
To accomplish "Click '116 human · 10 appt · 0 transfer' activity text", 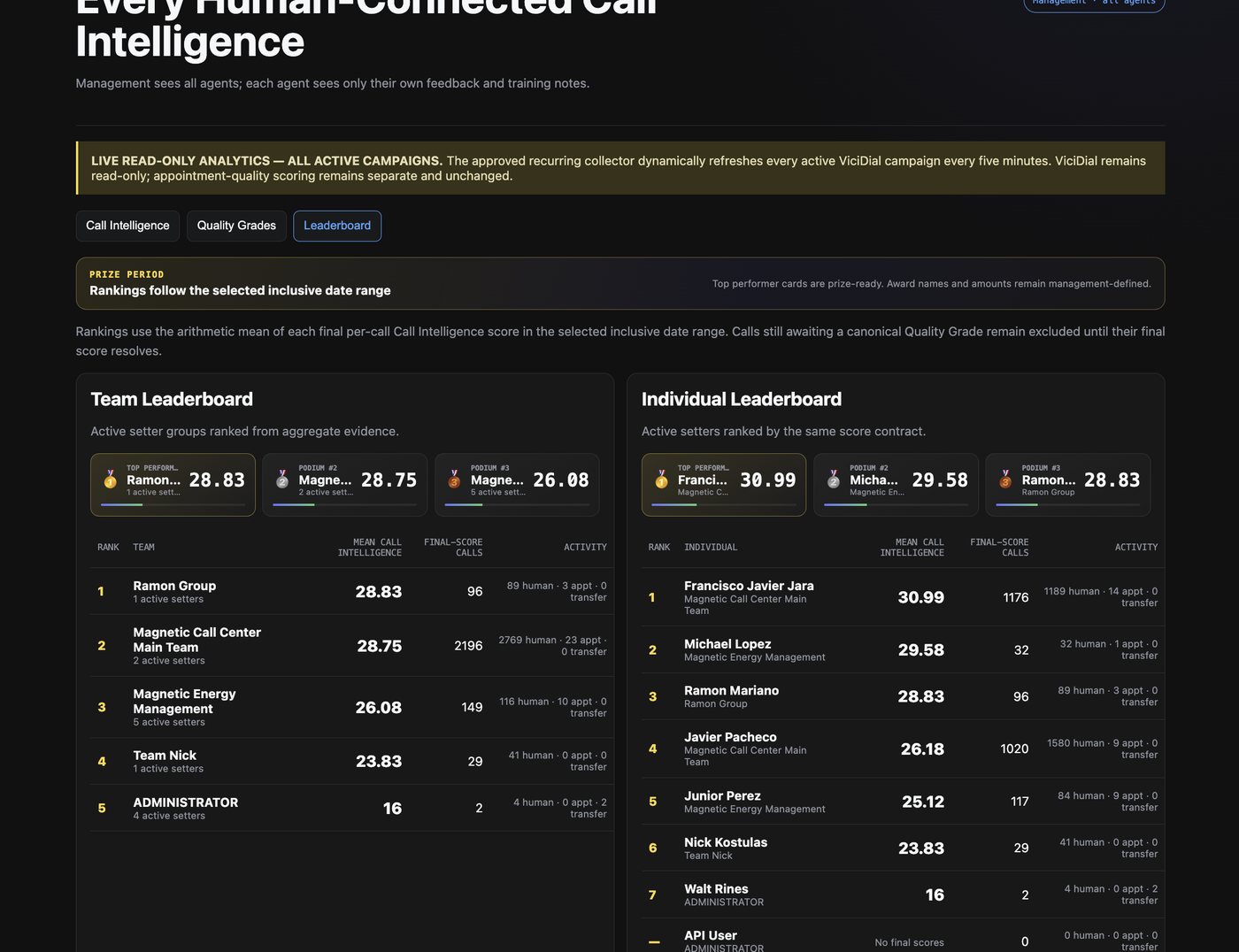I will click(553, 707).
